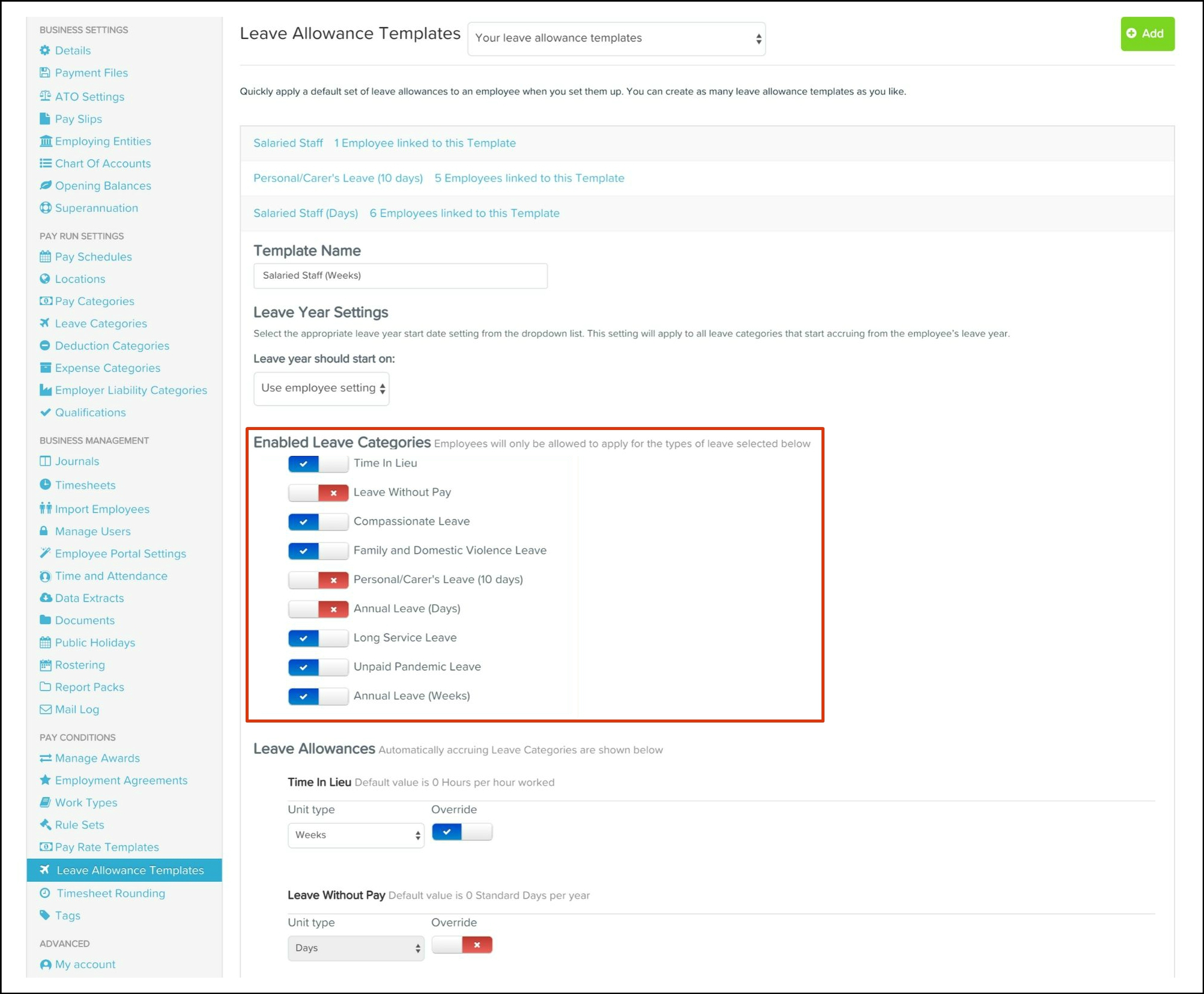This screenshot has width=1204, height=994.
Task: Click the Manage Users lock icon
Action: click(44, 531)
